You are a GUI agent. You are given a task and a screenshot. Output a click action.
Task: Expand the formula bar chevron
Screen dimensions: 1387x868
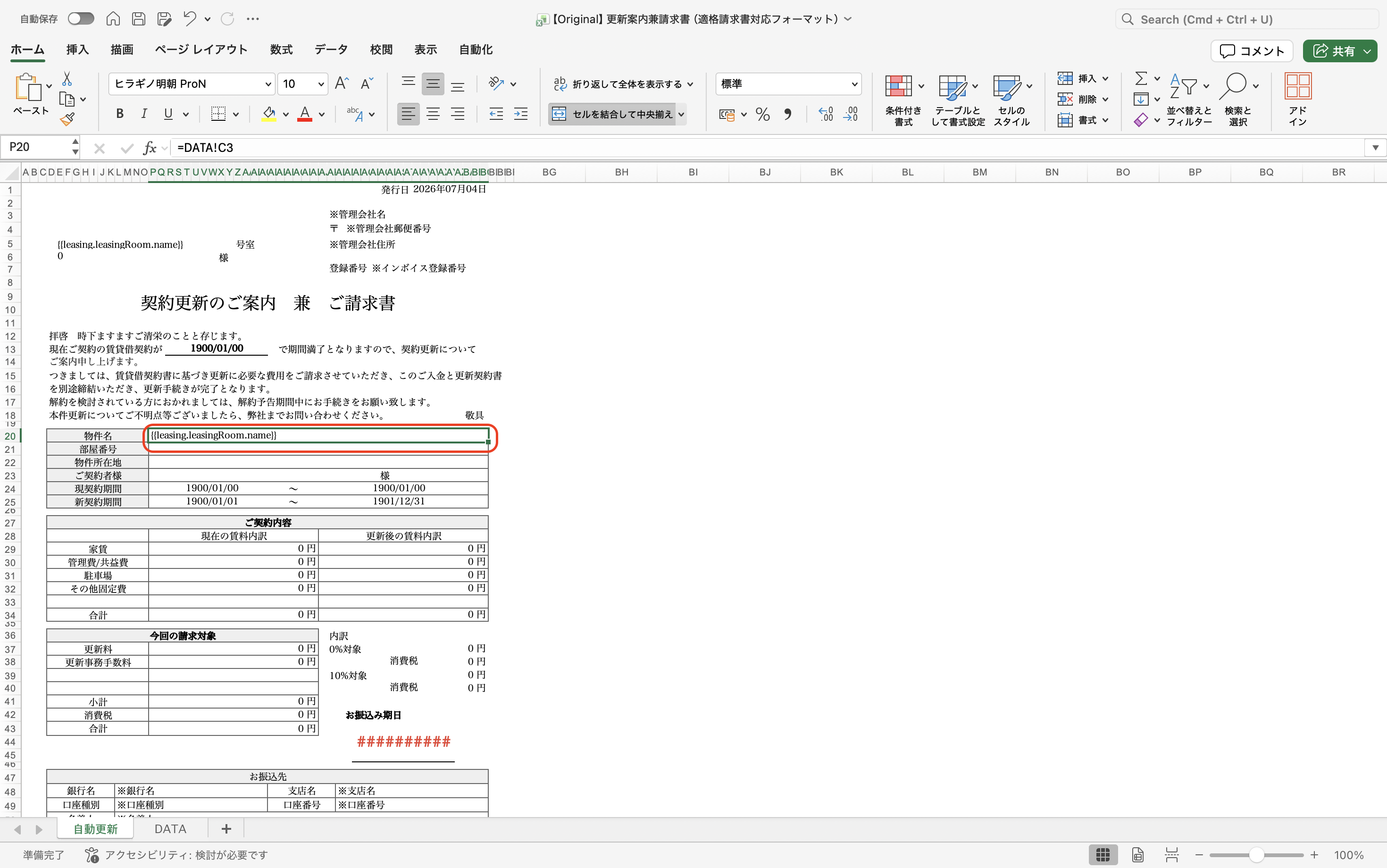coord(1376,148)
